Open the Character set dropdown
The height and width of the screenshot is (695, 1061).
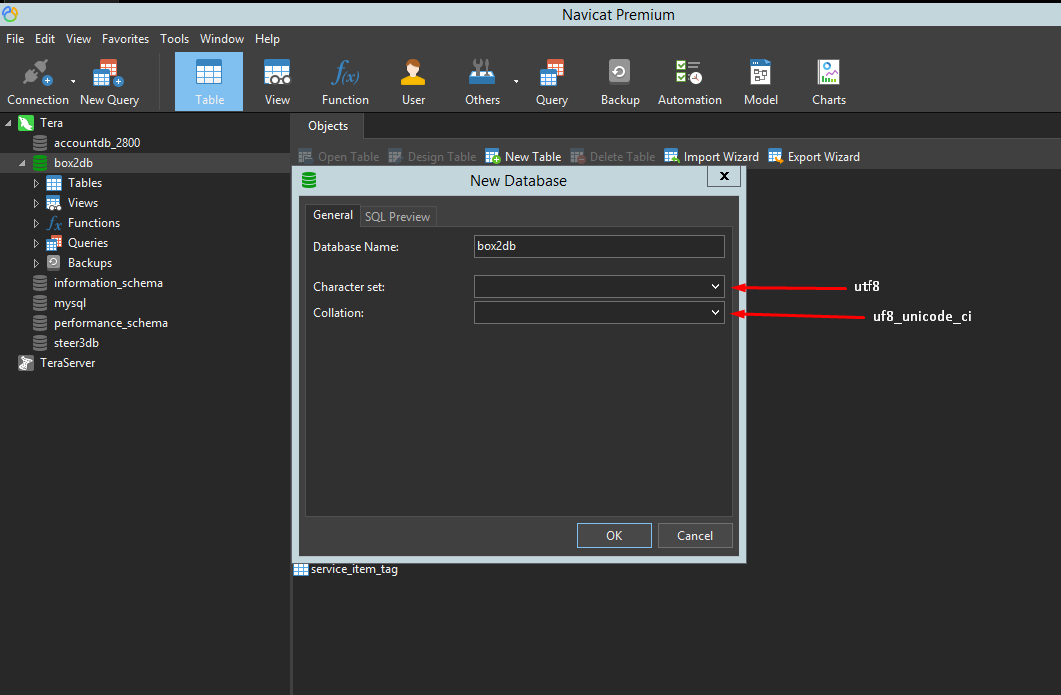coord(599,286)
